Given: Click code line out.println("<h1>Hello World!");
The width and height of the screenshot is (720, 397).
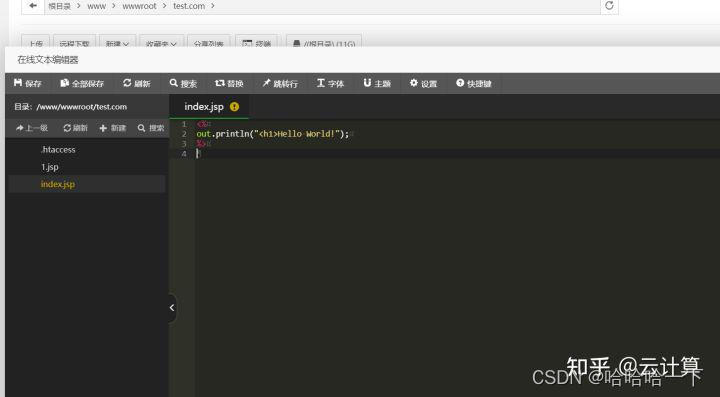Looking at the screenshot, I should click(x=273, y=134).
